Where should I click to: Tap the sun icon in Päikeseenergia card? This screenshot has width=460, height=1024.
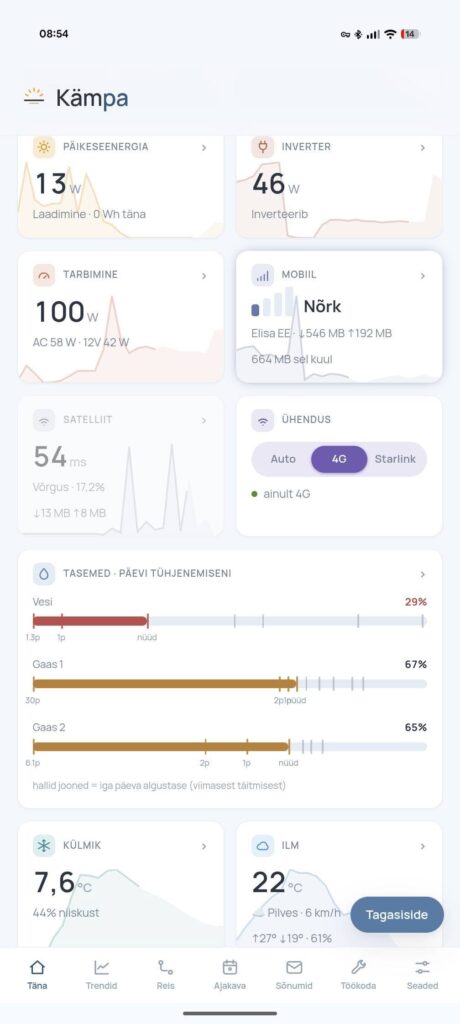[x=44, y=147]
